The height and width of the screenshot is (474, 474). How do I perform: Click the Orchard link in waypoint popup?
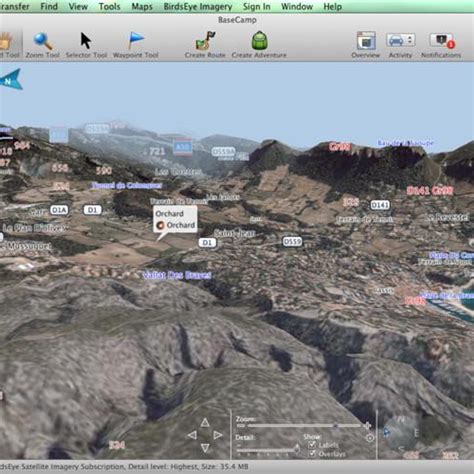tap(181, 225)
